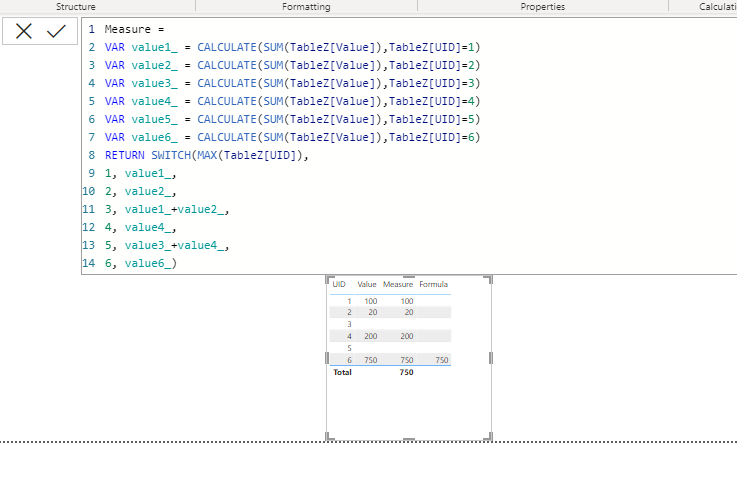Commit the formula with the checkmark icon
The width and height of the screenshot is (737, 488).
coord(56,31)
